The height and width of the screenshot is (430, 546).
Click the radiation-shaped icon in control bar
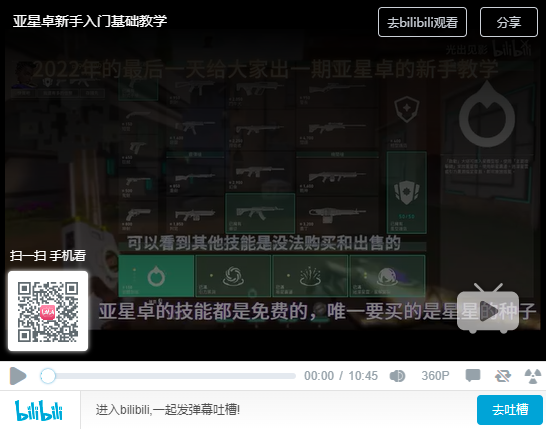click(533, 376)
